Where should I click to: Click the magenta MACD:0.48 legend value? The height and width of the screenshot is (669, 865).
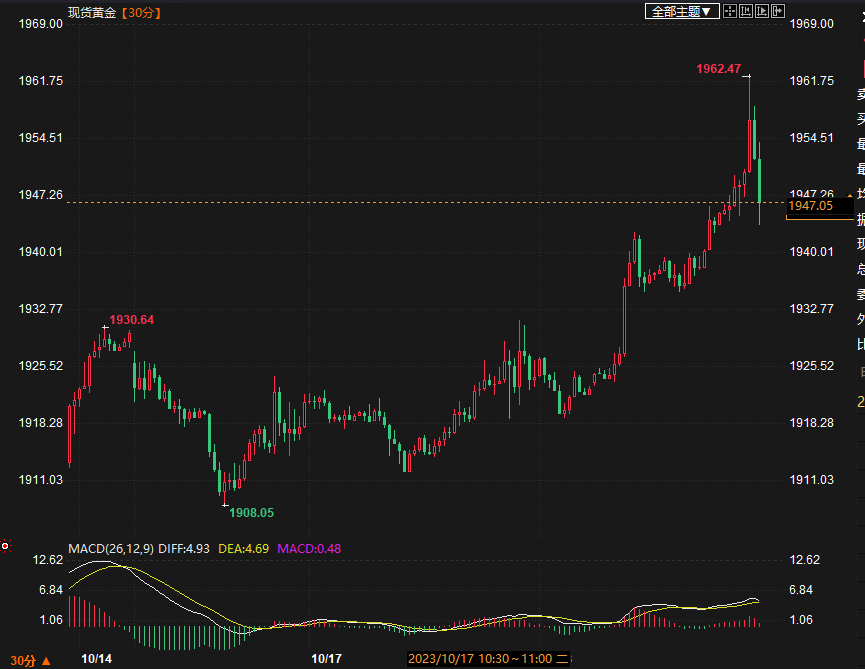coord(309,548)
